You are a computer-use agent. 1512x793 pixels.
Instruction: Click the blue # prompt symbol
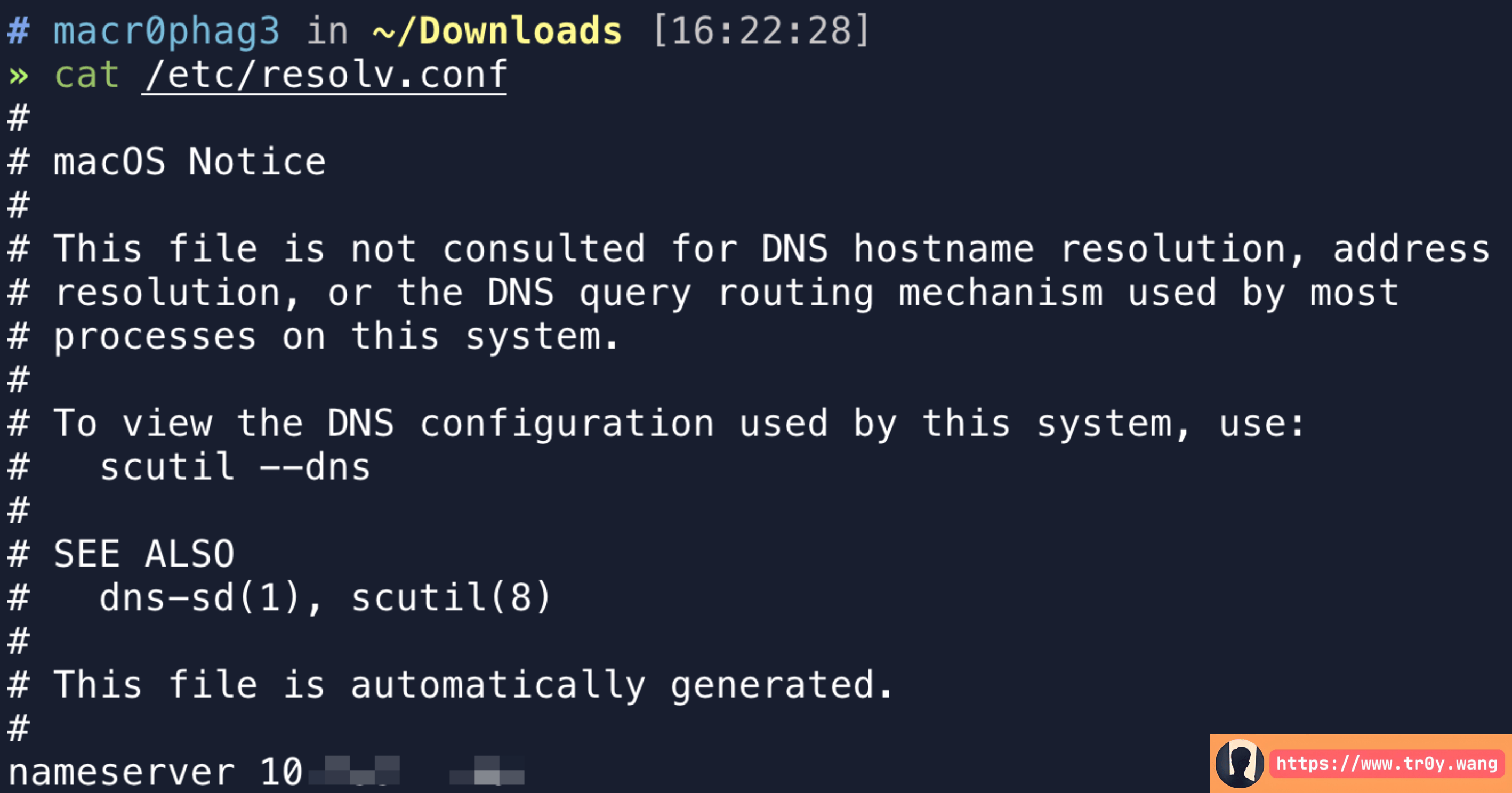[19, 30]
